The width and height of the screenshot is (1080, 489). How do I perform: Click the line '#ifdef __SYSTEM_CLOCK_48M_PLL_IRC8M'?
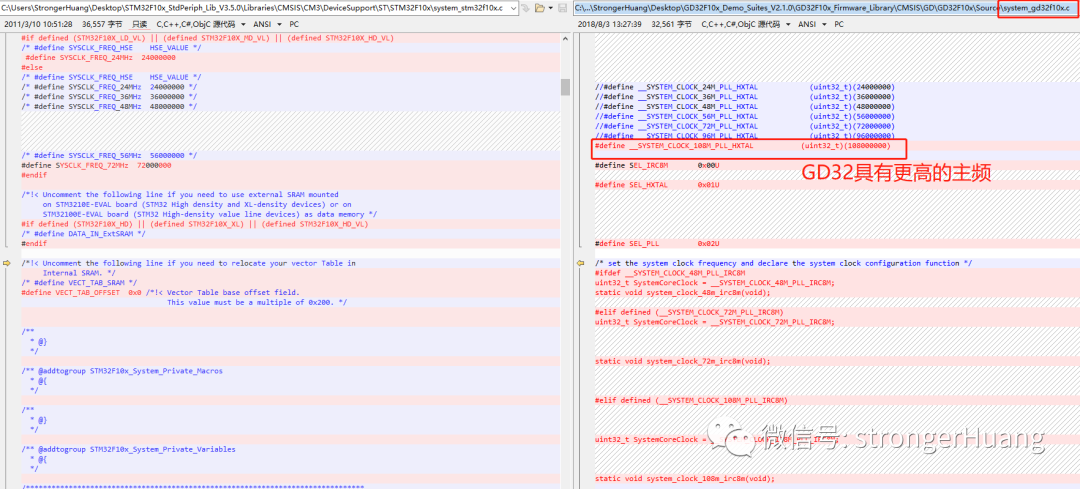(670, 273)
